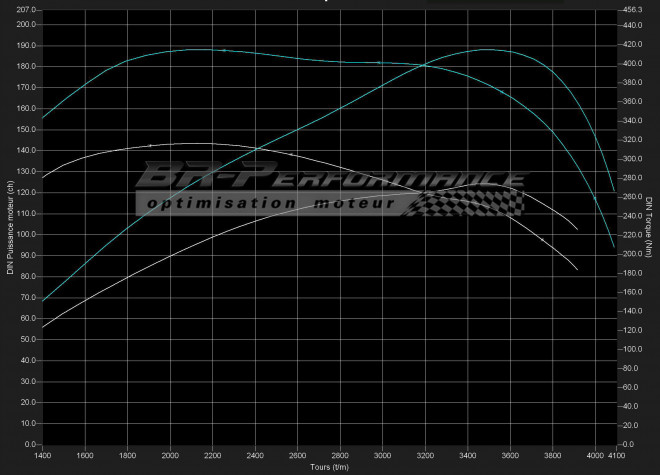Click the 2000 rpm tick label
The width and height of the screenshot is (660, 475).
[x=171, y=455]
